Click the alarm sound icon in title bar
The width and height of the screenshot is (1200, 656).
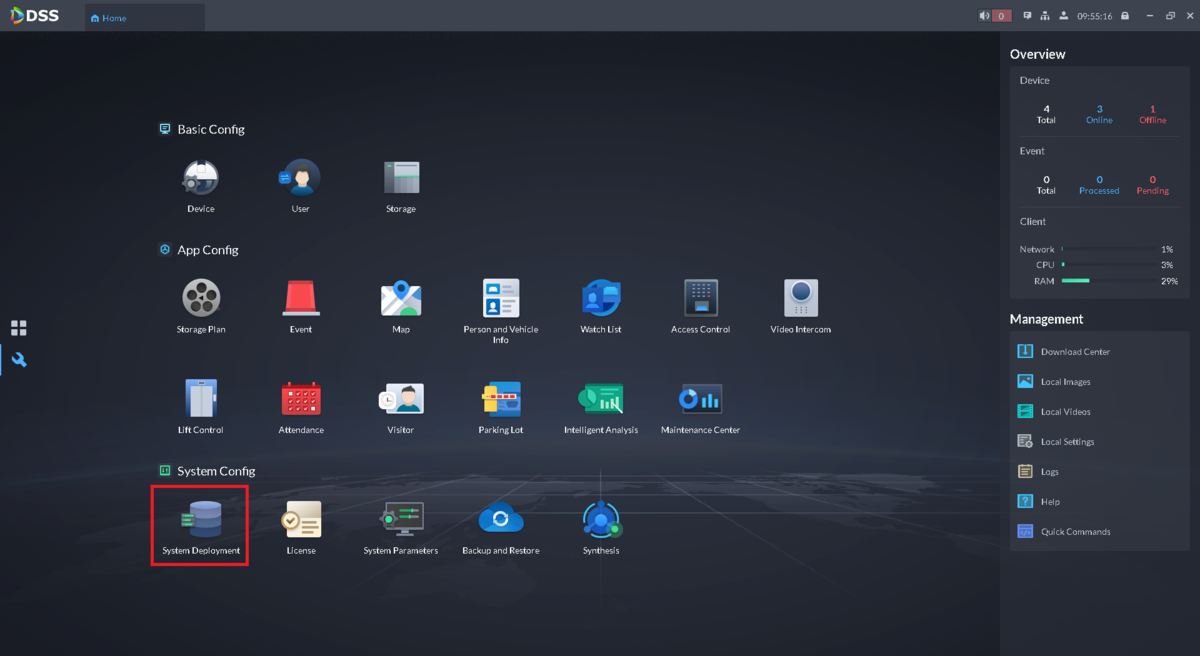[x=983, y=15]
